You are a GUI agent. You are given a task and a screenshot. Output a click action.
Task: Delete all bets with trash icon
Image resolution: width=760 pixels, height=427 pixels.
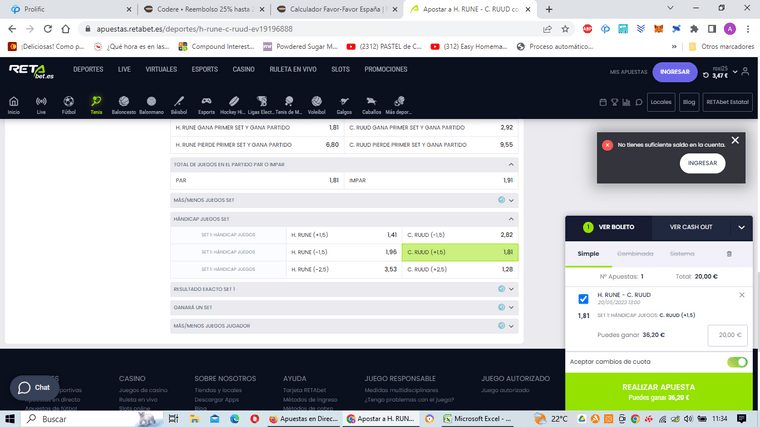729,254
